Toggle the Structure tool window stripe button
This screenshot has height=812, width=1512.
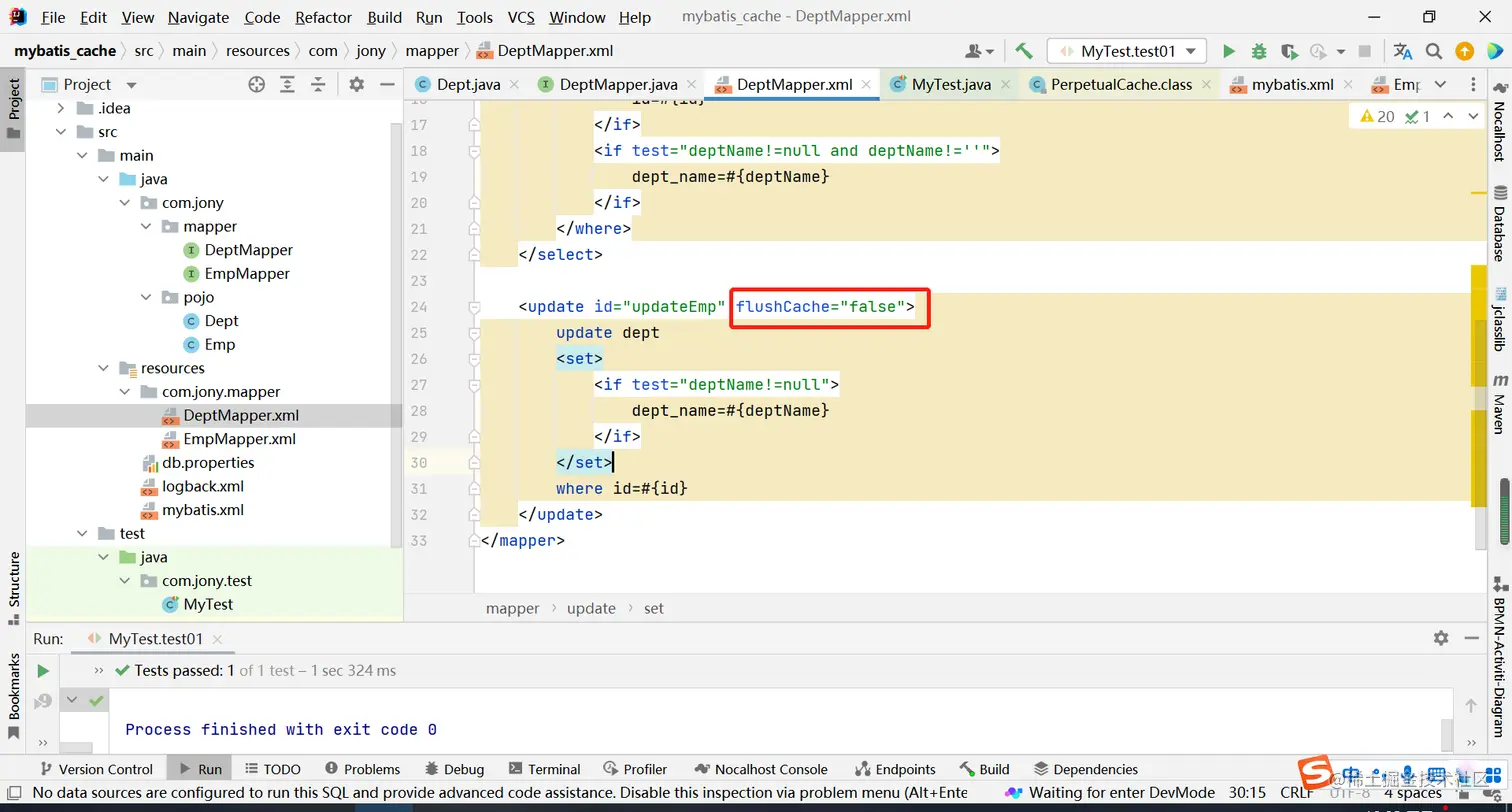click(14, 588)
